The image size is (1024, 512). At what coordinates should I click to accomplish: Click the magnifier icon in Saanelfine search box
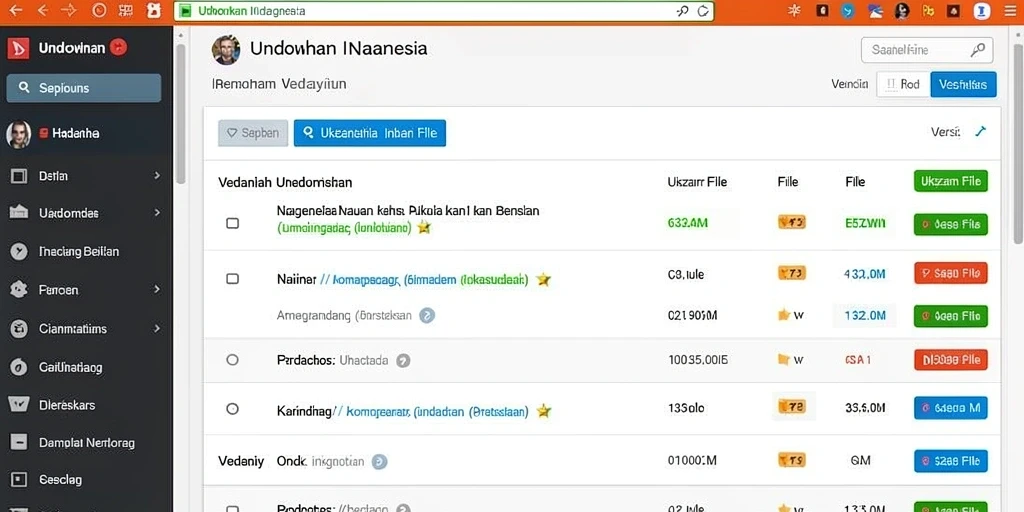coord(978,50)
